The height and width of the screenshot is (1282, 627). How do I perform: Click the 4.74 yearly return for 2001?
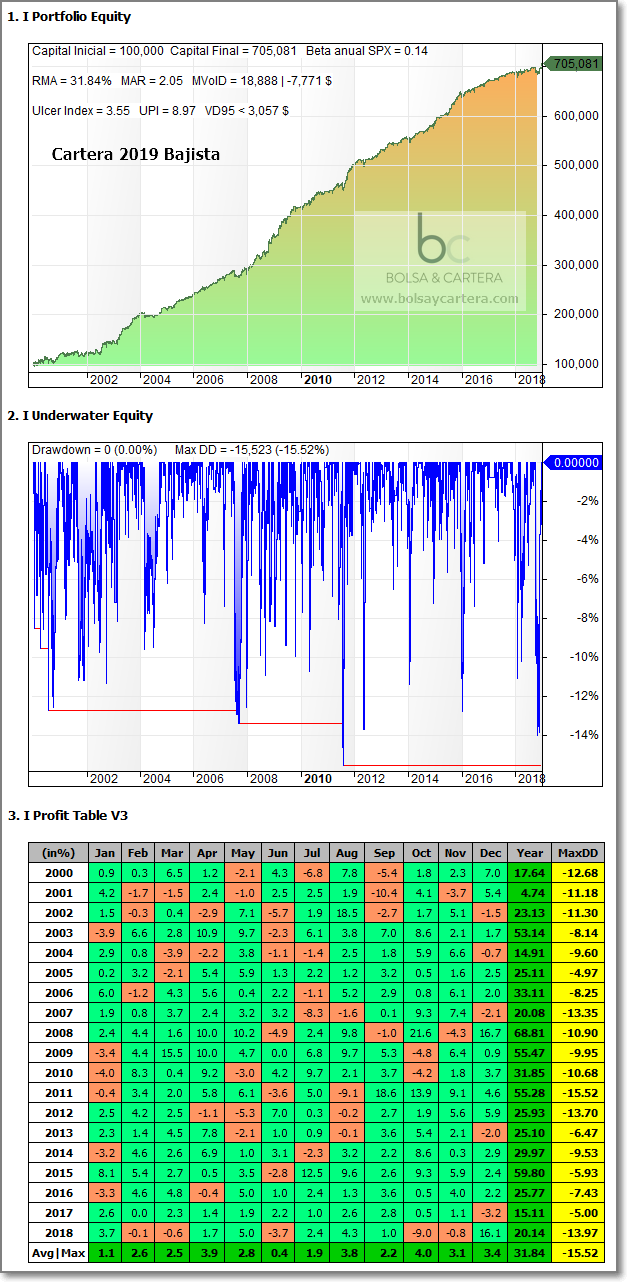(x=528, y=891)
